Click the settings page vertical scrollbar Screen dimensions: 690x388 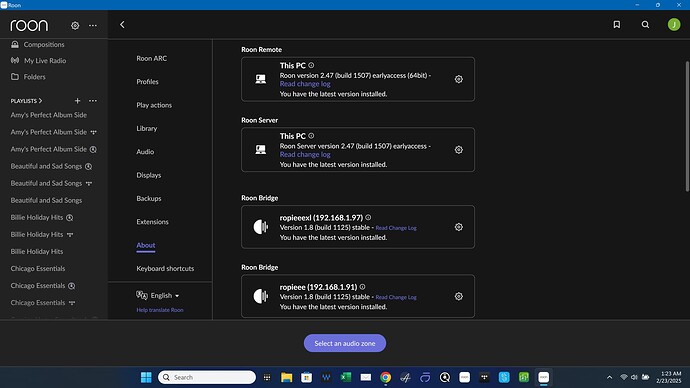point(687,127)
